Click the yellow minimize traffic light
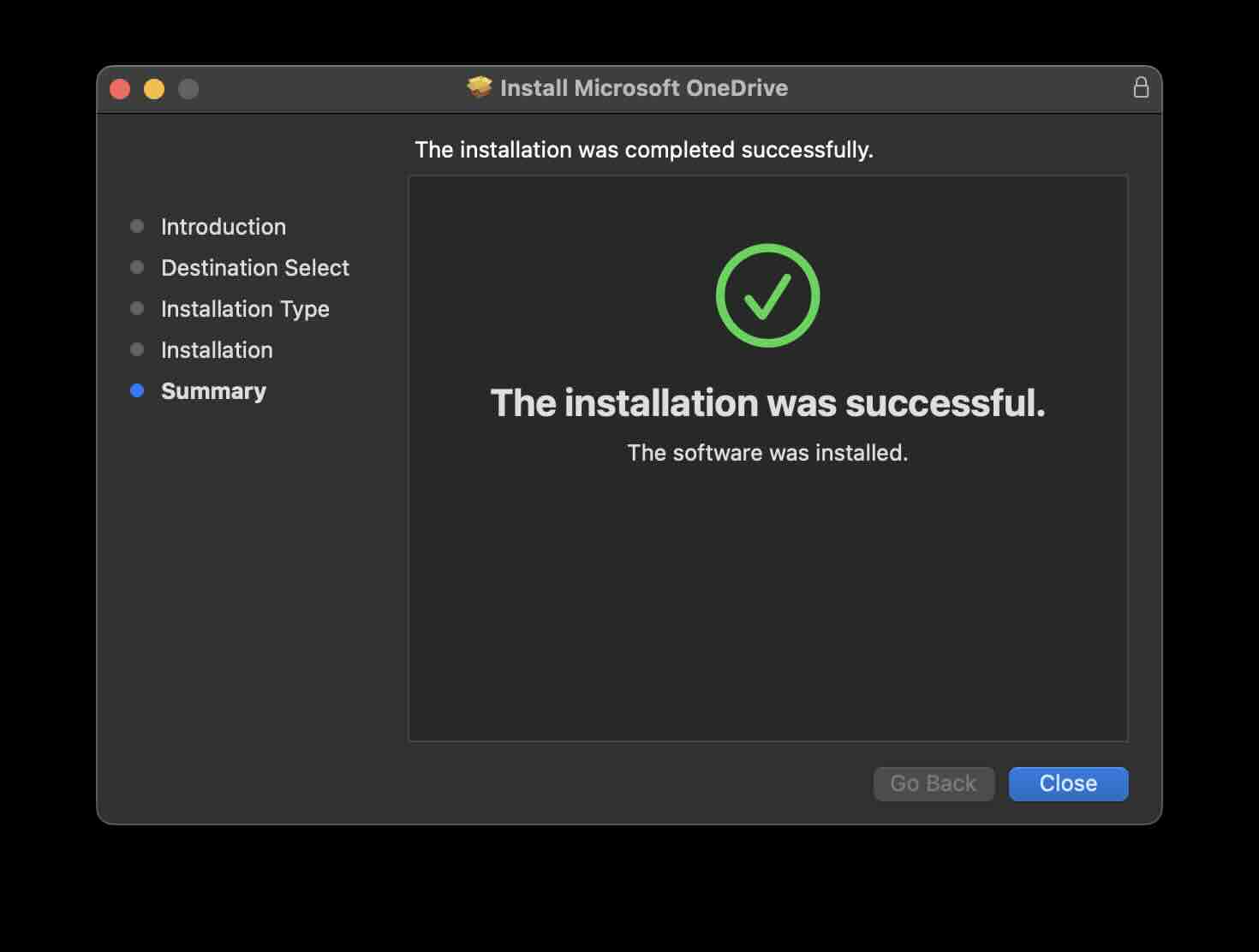This screenshot has width=1259, height=952. click(154, 87)
